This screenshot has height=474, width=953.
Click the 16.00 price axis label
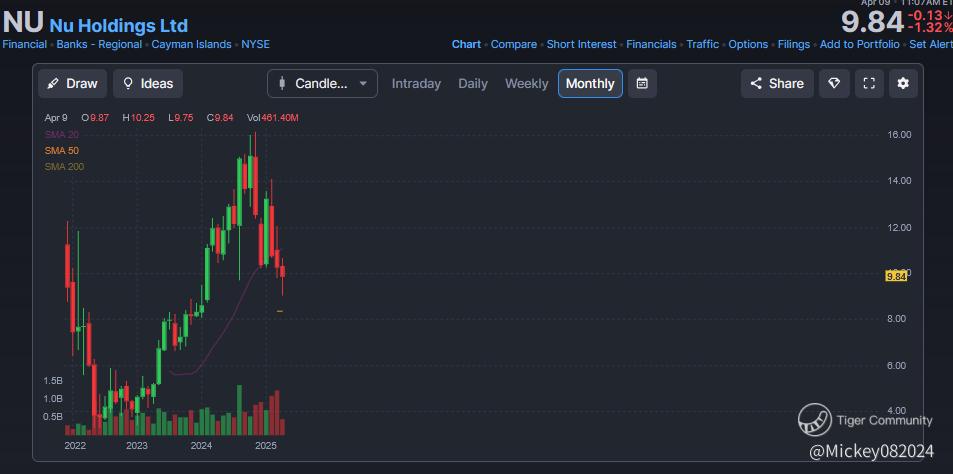tap(900, 134)
